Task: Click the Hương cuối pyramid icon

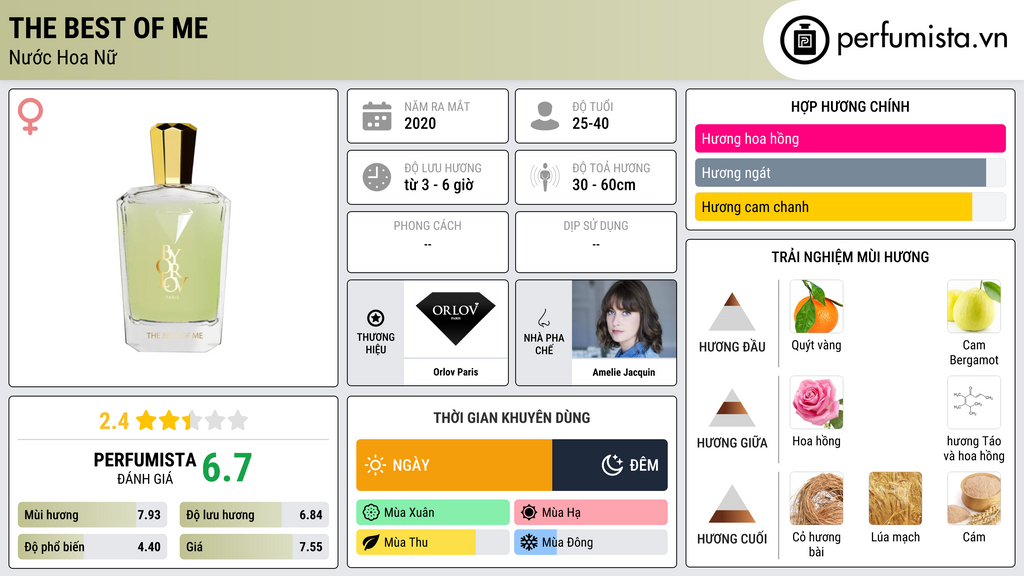Action: (732, 504)
